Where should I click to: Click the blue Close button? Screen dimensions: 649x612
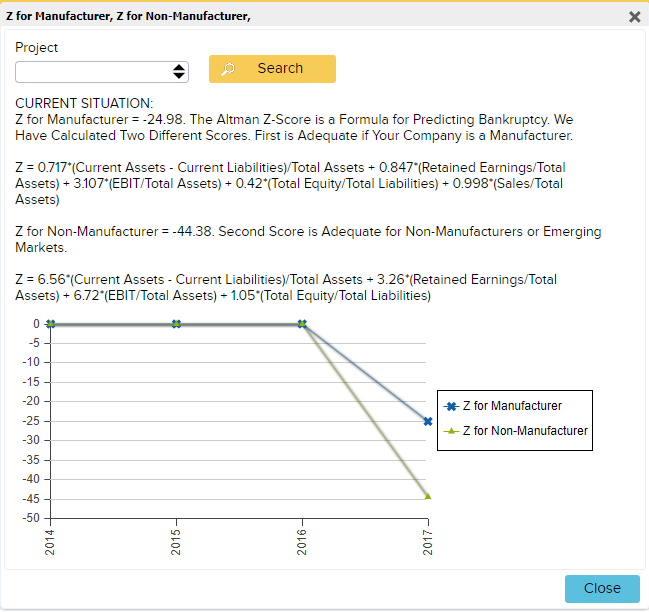pyautogui.click(x=601, y=588)
